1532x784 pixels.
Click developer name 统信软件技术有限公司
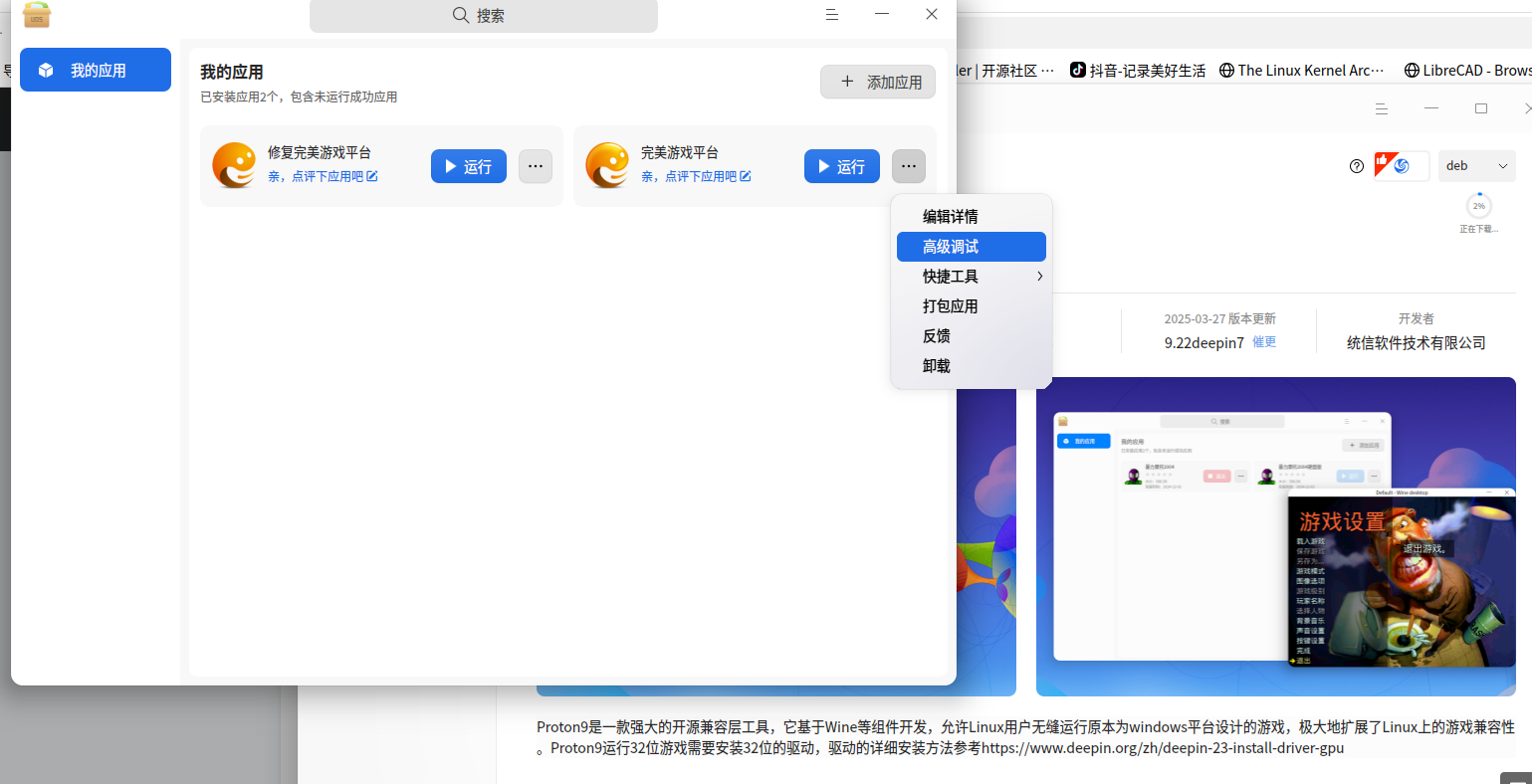(x=1417, y=342)
